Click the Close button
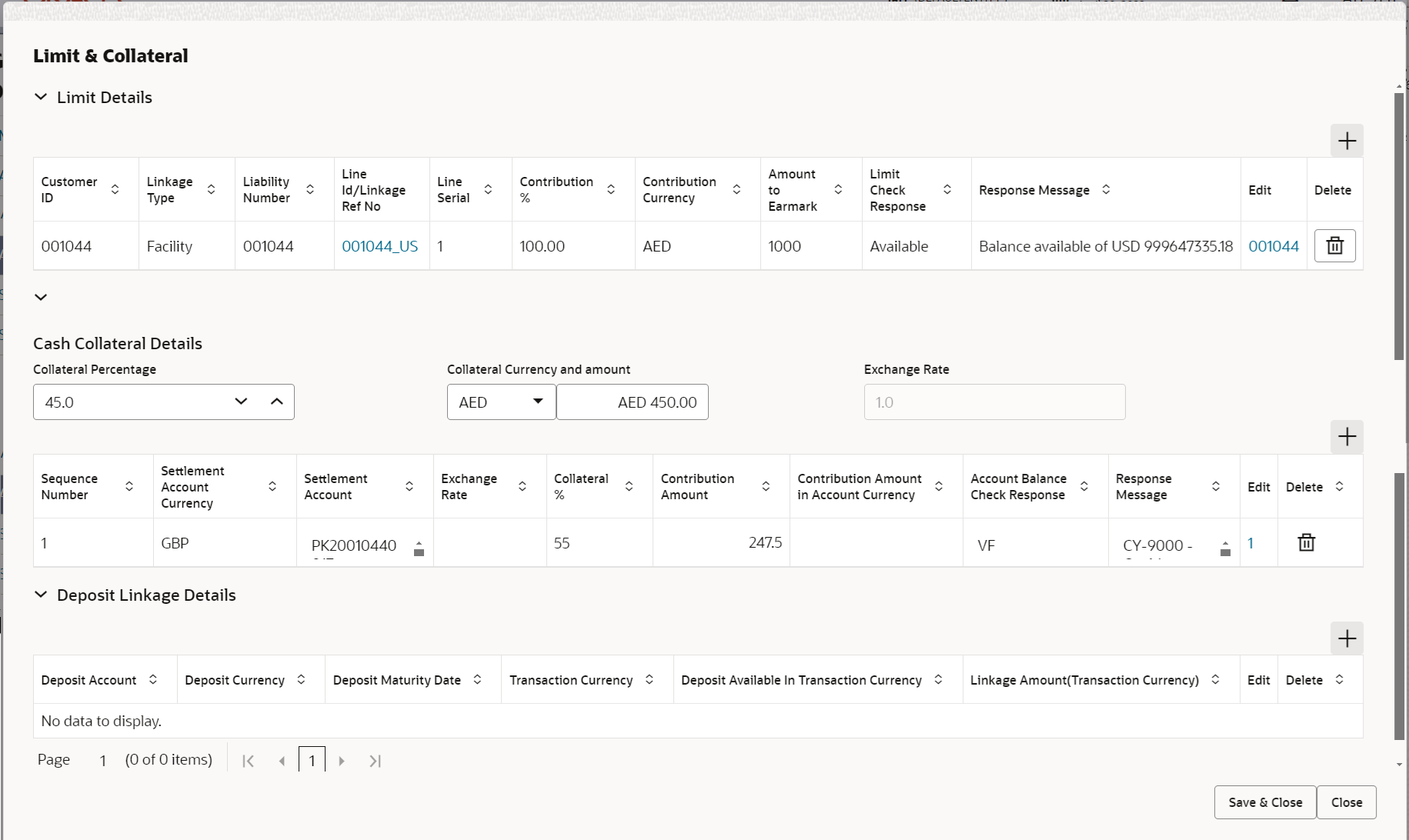 [1347, 802]
